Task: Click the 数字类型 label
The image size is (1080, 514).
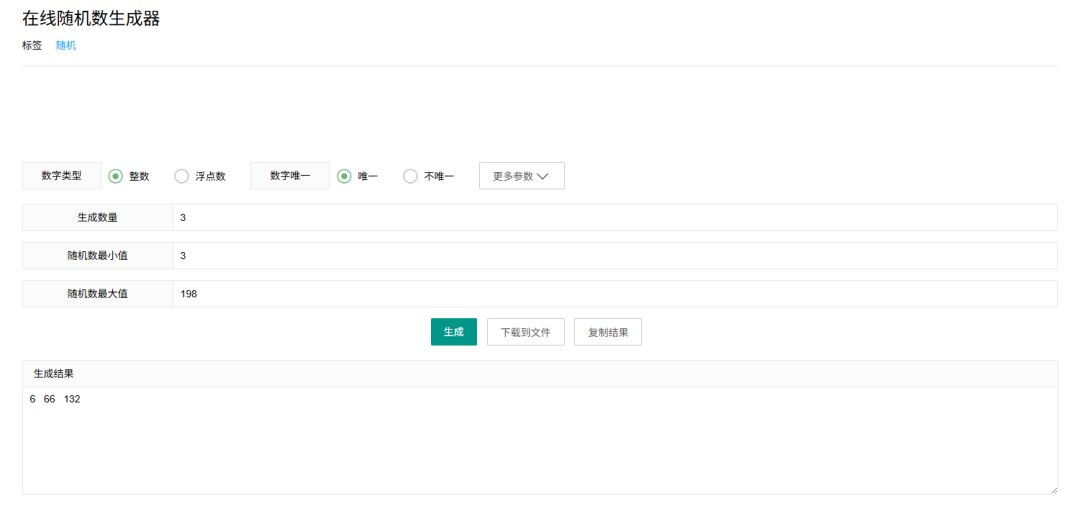Action: [x=62, y=176]
